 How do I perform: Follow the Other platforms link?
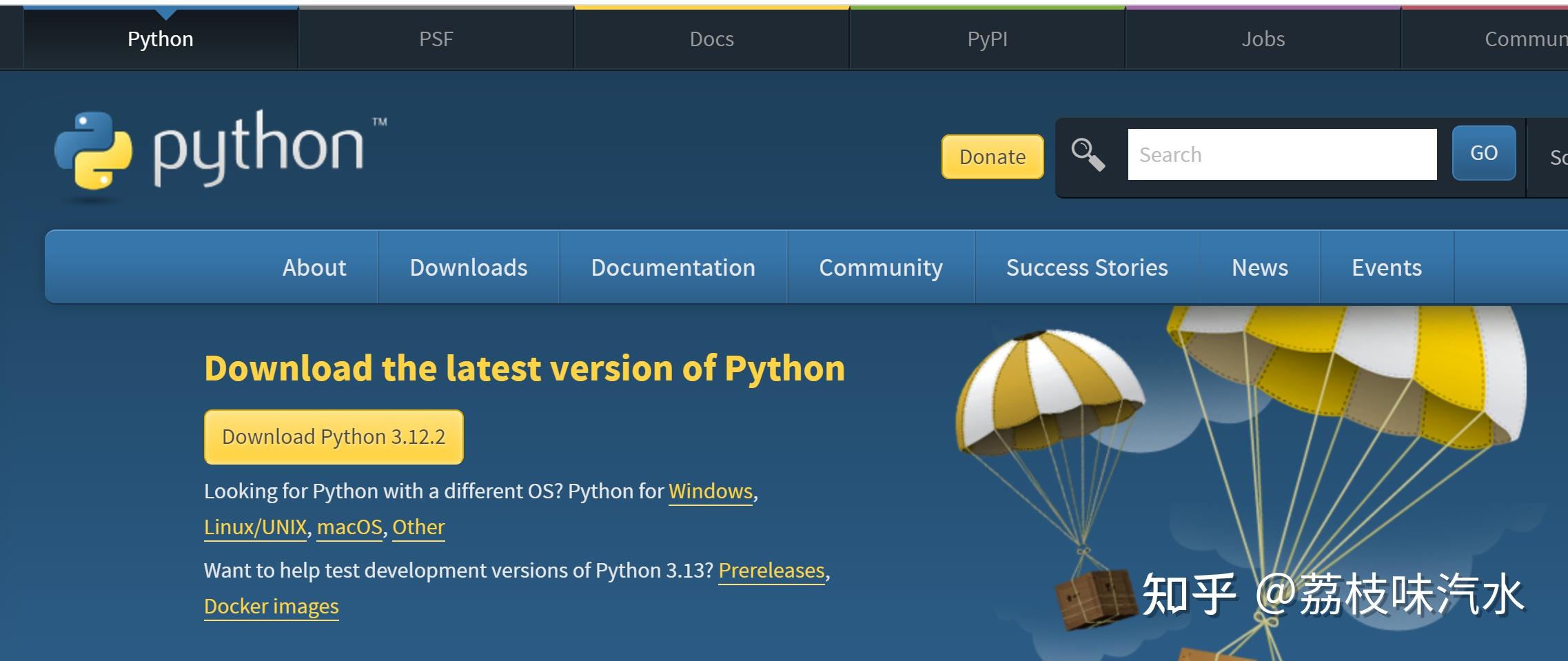(x=418, y=527)
